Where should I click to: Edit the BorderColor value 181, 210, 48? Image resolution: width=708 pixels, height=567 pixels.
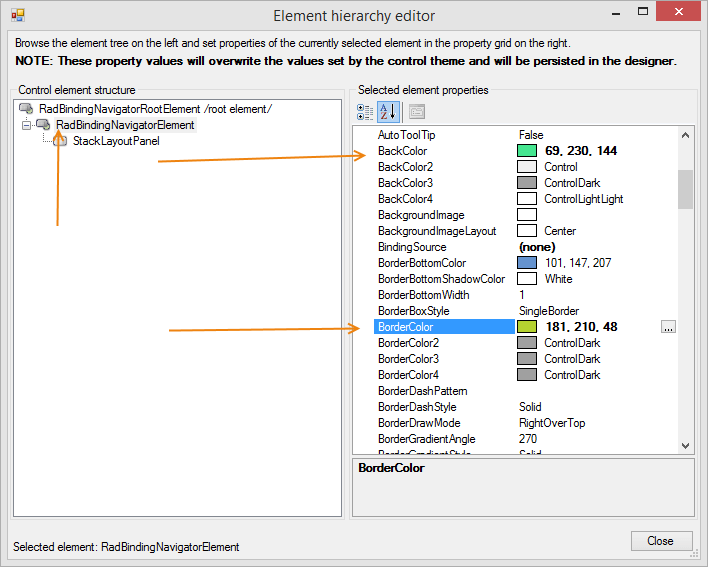[582, 327]
